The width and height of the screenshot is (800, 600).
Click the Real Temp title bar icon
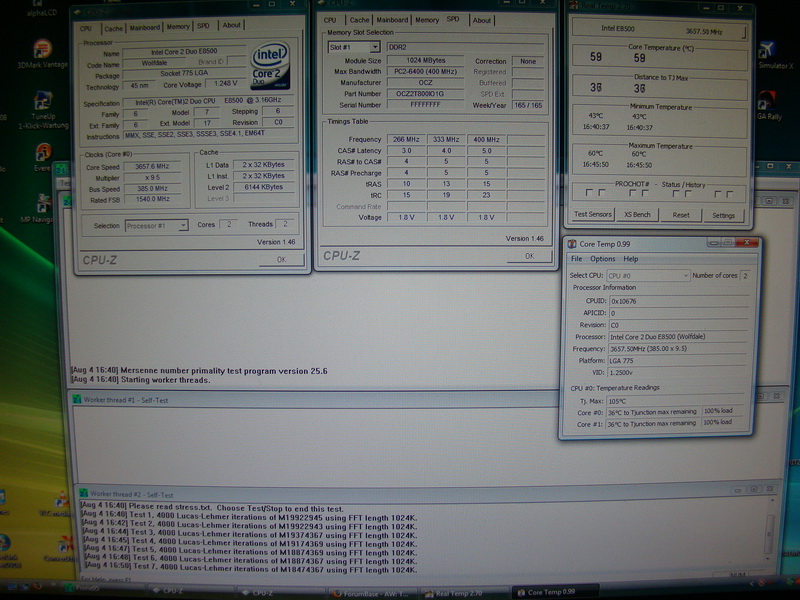(573, 6)
